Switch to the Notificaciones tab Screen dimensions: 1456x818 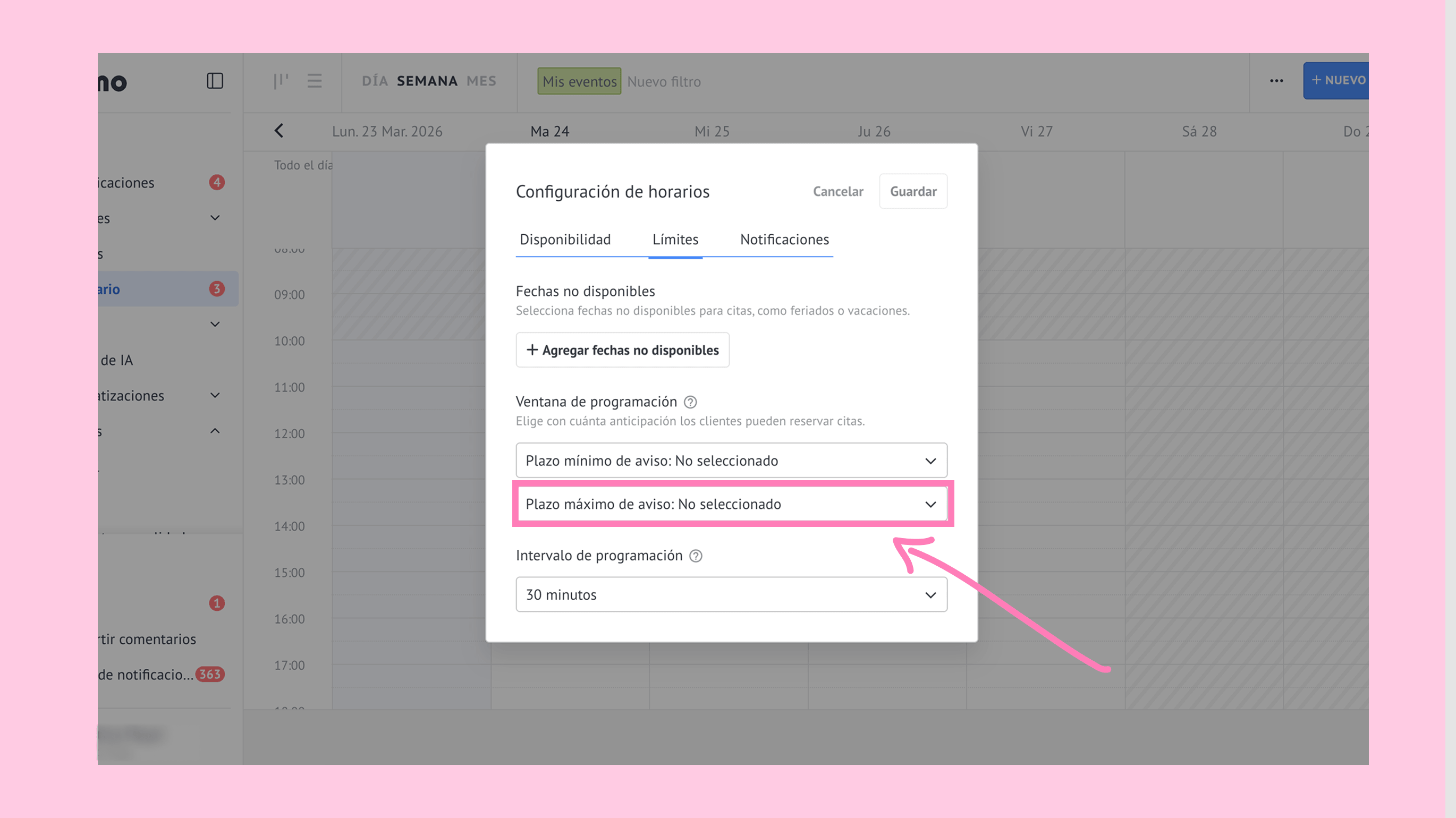[x=784, y=240]
